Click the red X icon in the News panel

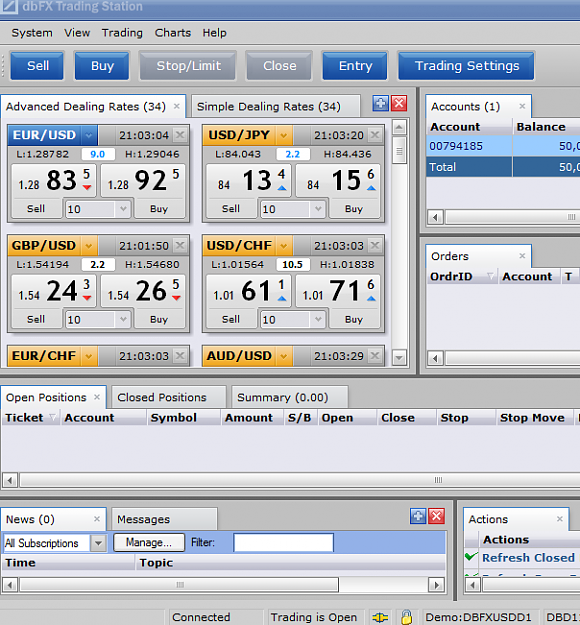pos(436,517)
